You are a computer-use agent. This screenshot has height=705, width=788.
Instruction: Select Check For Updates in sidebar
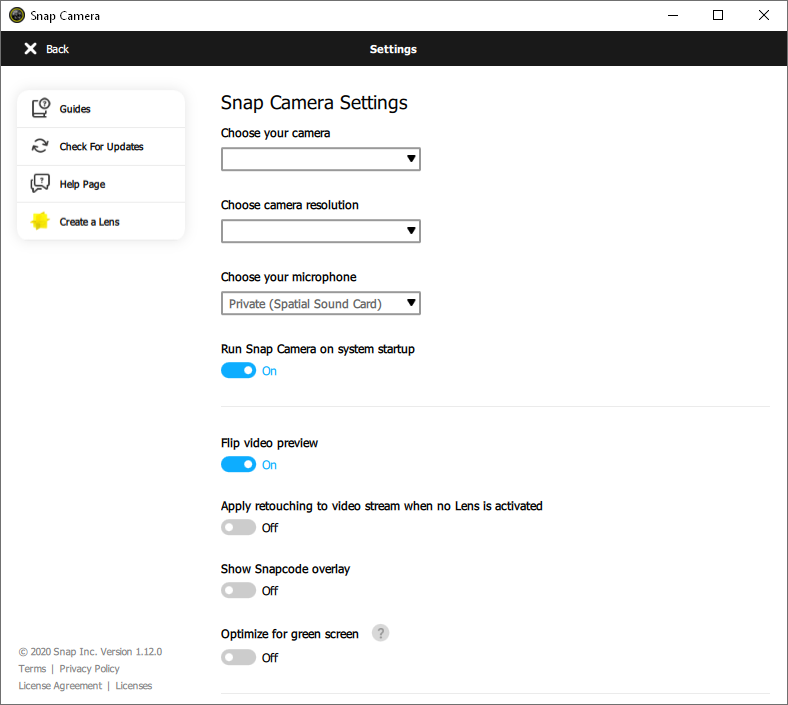(x=101, y=147)
